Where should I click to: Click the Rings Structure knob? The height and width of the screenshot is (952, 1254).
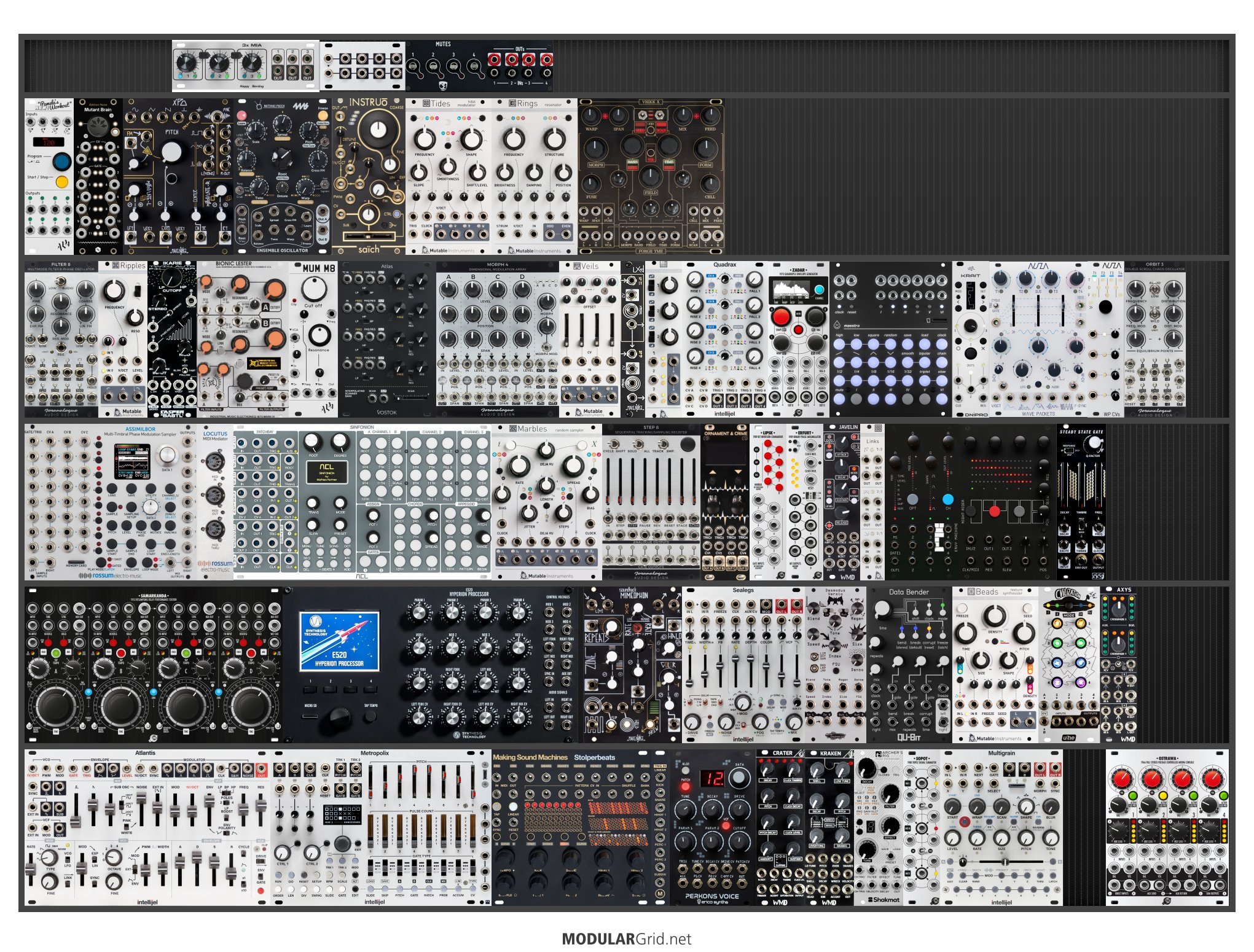click(554, 139)
